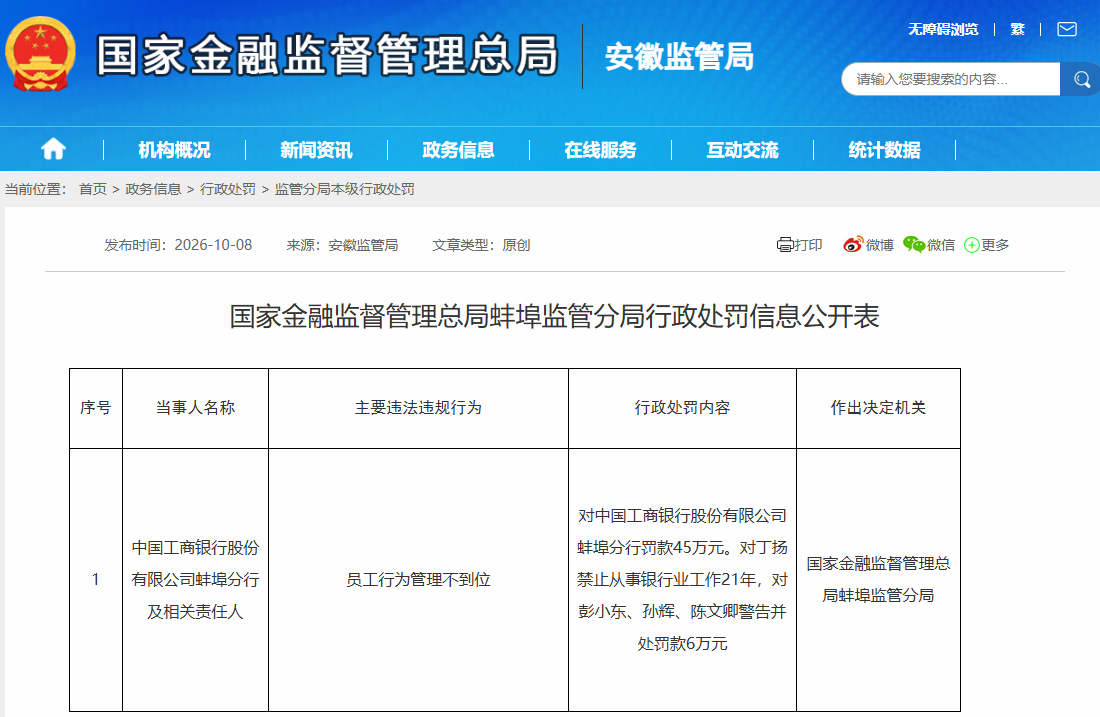Click 政务信息 in the breadcrumb trail

153,189
